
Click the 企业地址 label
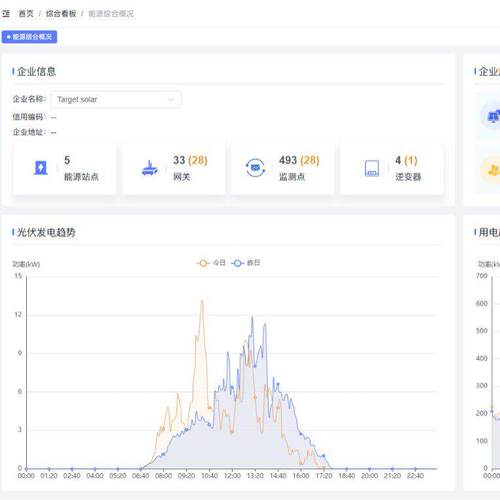pos(28,132)
